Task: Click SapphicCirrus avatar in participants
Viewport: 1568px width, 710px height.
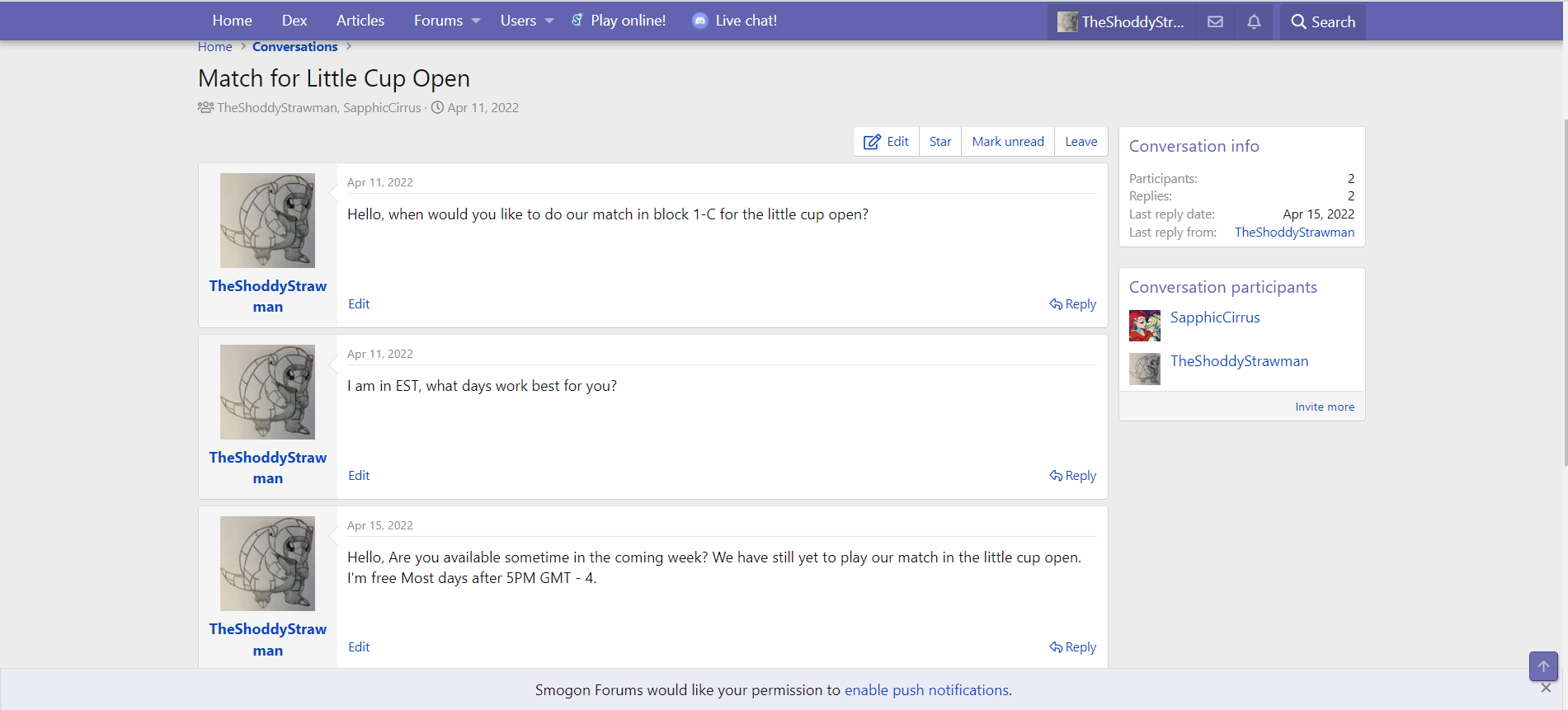Action: coord(1145,326)
